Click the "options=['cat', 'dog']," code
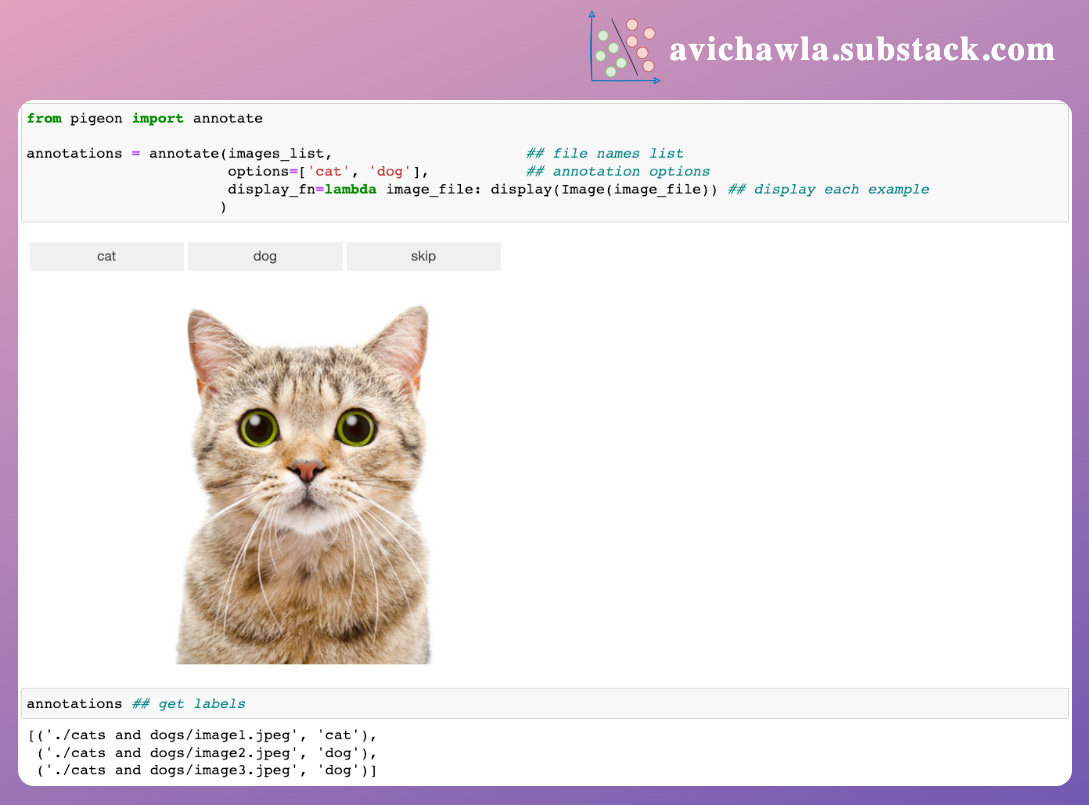Image resolution: width=1089 pixels, height=805 pixels. 328,172
